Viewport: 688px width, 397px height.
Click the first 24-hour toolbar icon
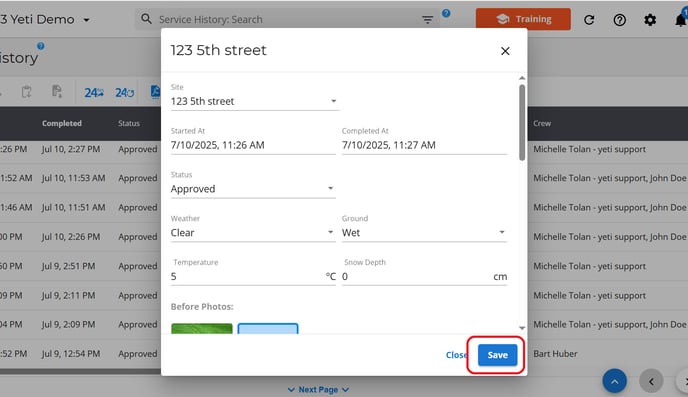(x=94, y=93)
